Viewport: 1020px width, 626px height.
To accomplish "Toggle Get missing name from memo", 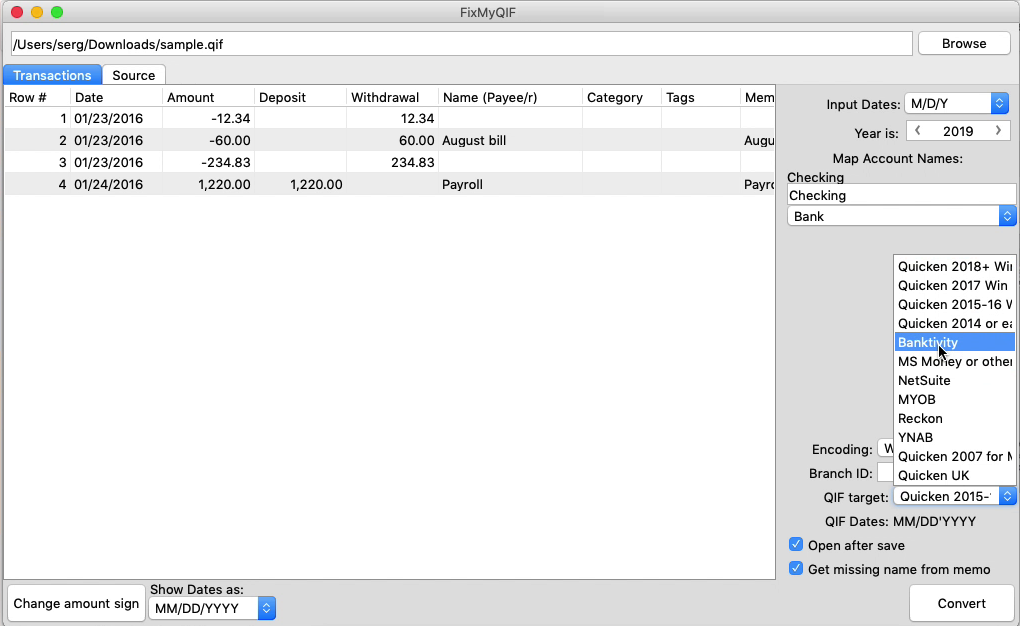I will (x=796, y=568).
